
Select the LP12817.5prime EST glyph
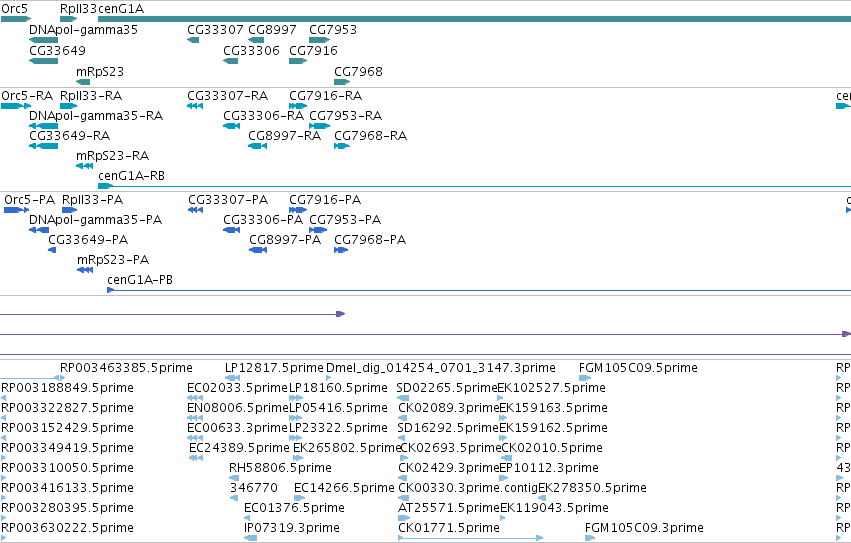point(233,378)
